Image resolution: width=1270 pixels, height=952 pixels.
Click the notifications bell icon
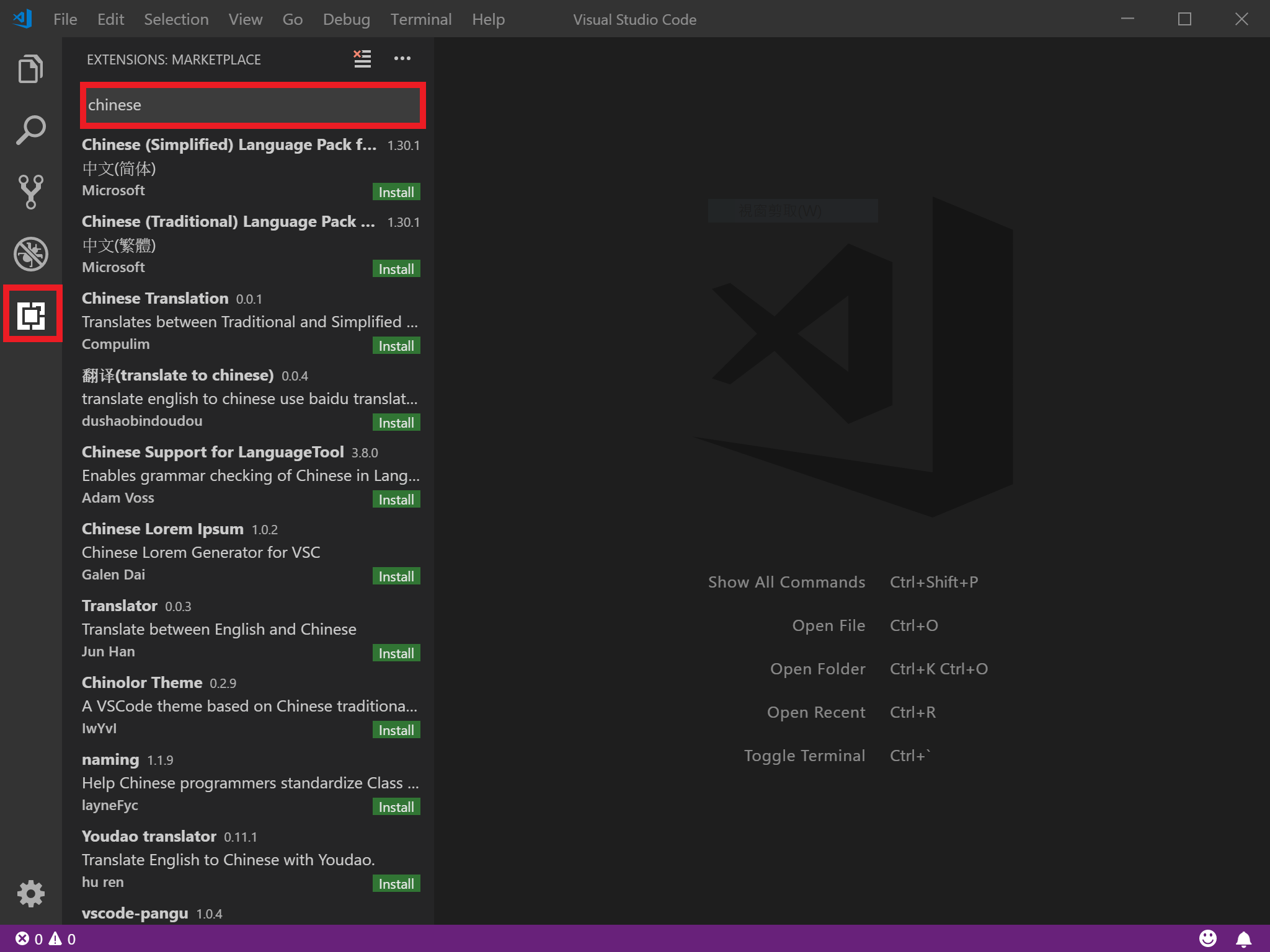click(1243, 939)
